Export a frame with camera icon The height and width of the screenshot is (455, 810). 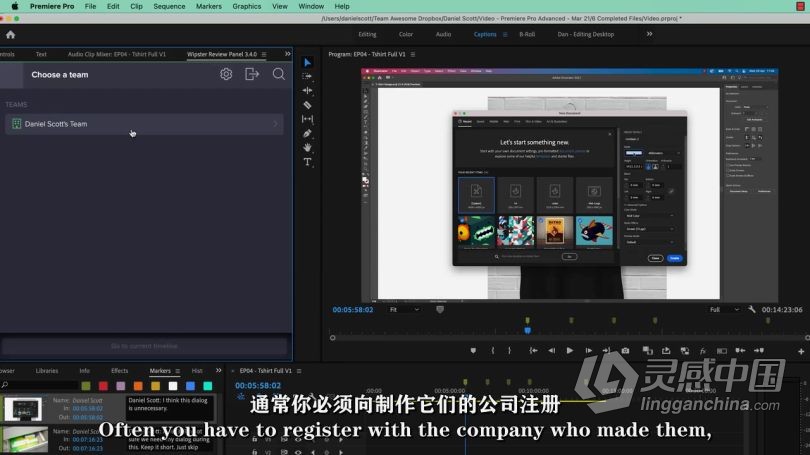coord(626,351)
